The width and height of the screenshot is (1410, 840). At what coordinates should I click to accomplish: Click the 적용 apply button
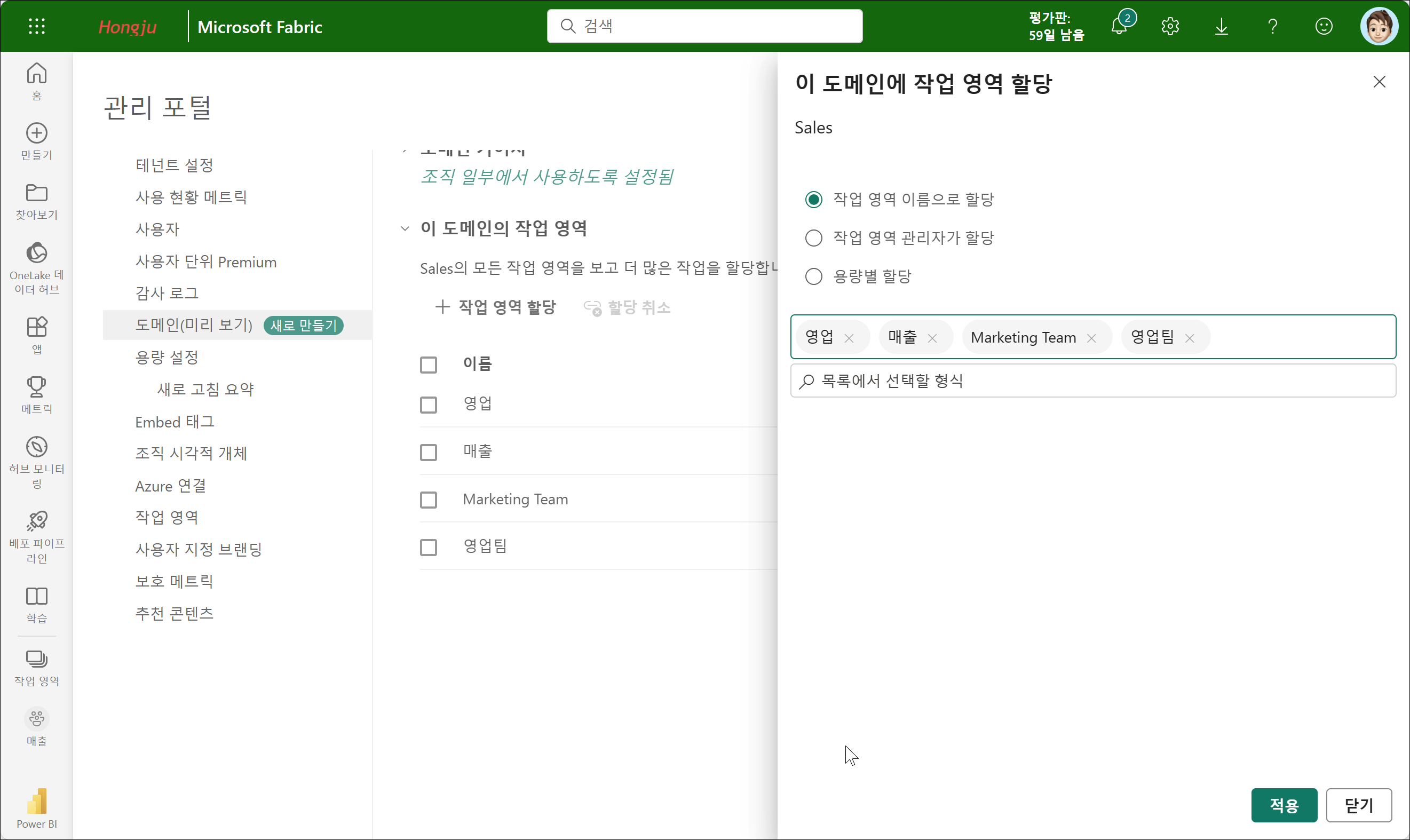pos(1284,805)
